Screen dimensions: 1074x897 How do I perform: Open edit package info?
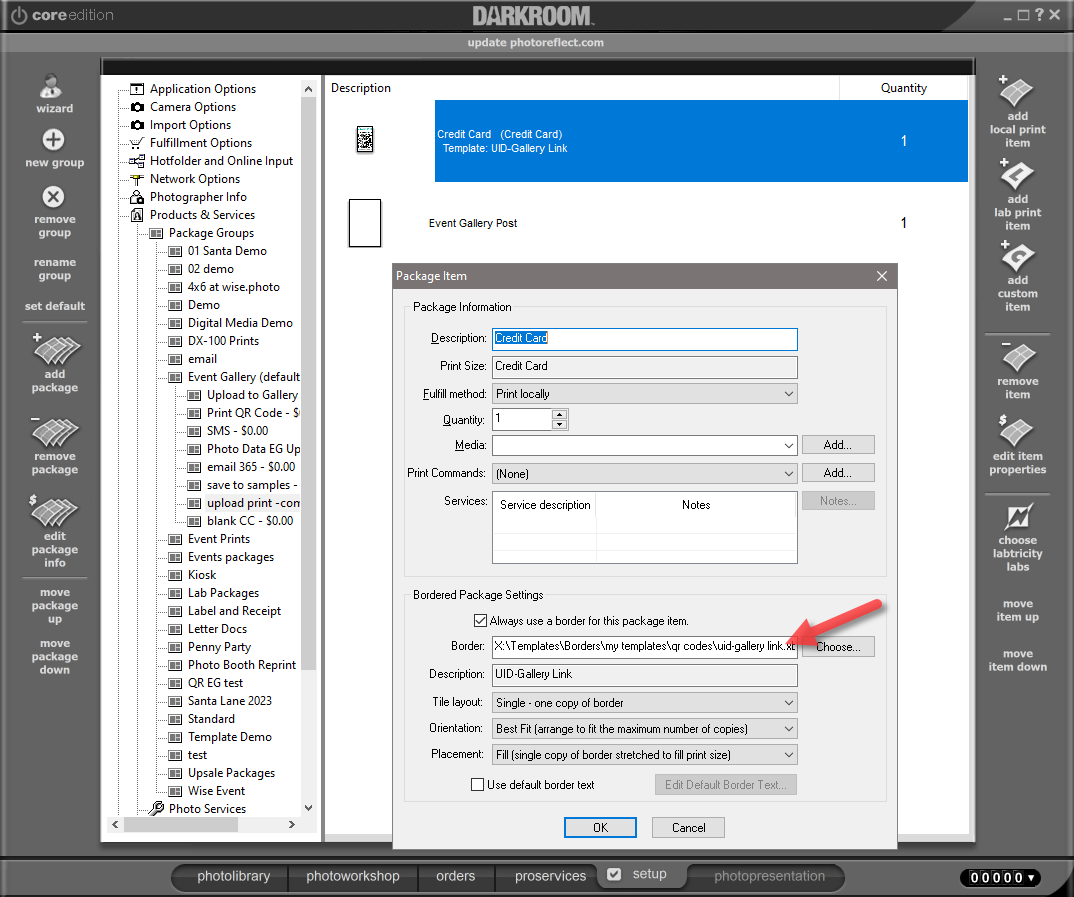(x=55, y=531)
